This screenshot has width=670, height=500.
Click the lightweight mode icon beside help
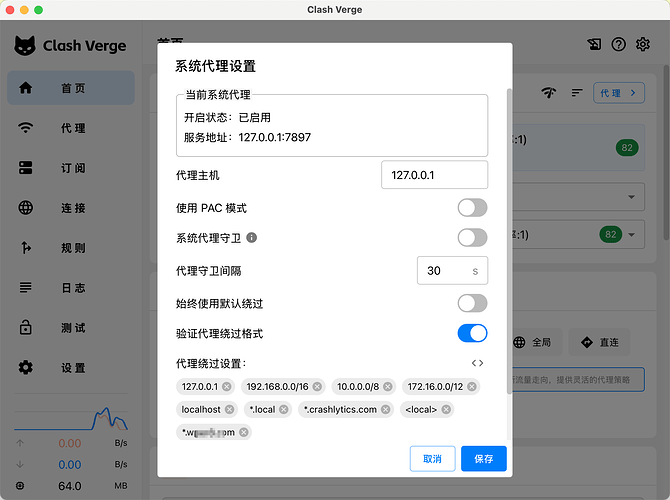[594, 44]
